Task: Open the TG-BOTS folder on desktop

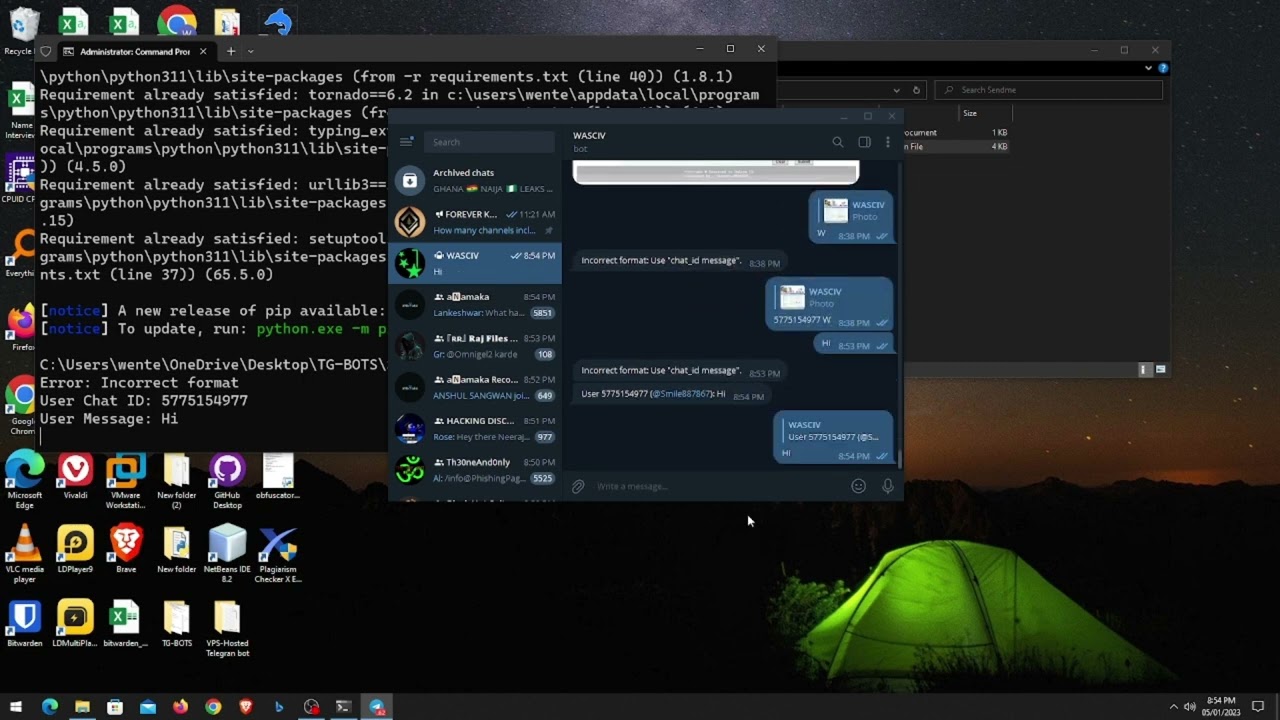Action: point(177,623)
